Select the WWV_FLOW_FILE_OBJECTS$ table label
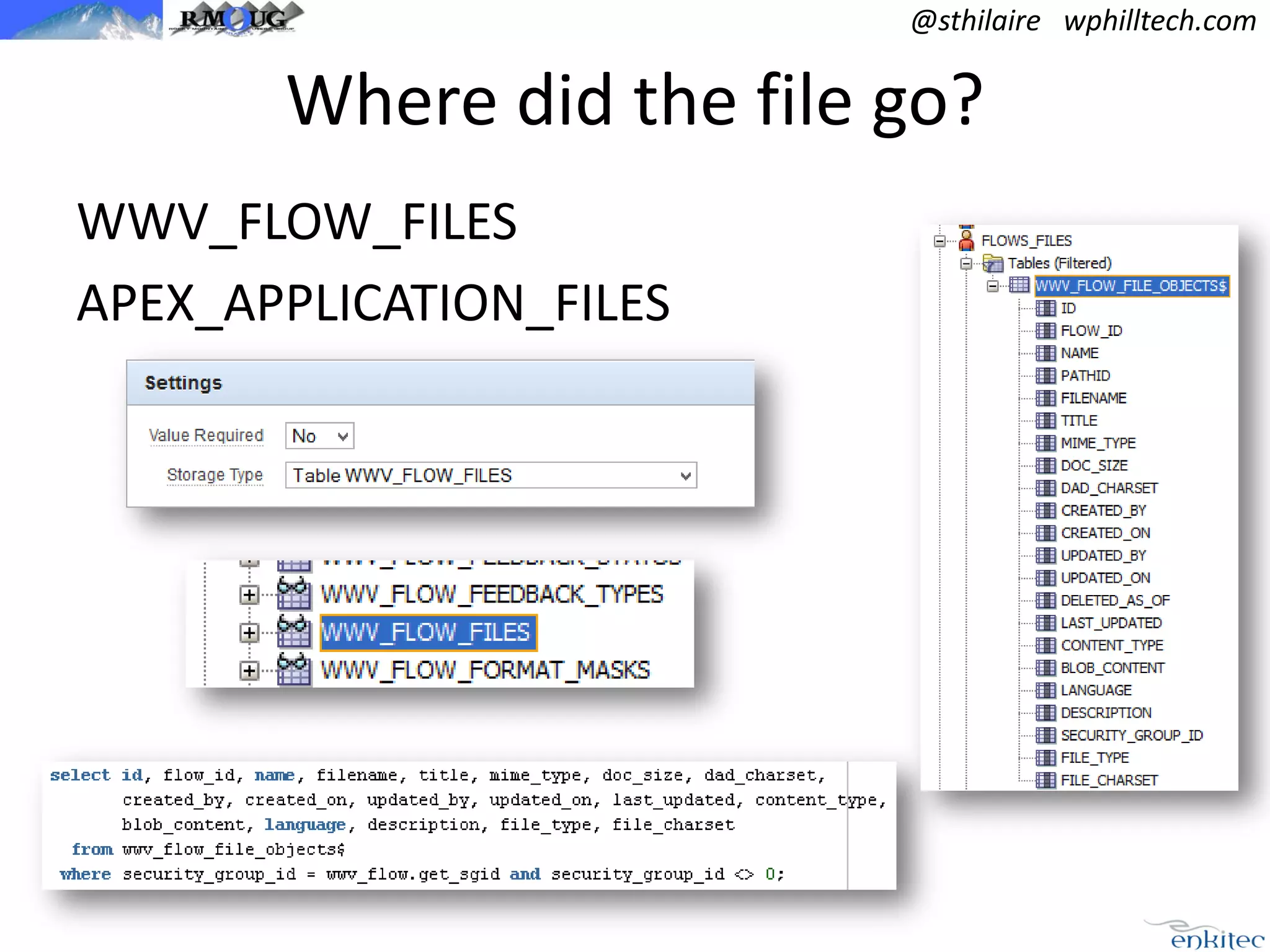1270x952 pixels. click(1132, 286)
